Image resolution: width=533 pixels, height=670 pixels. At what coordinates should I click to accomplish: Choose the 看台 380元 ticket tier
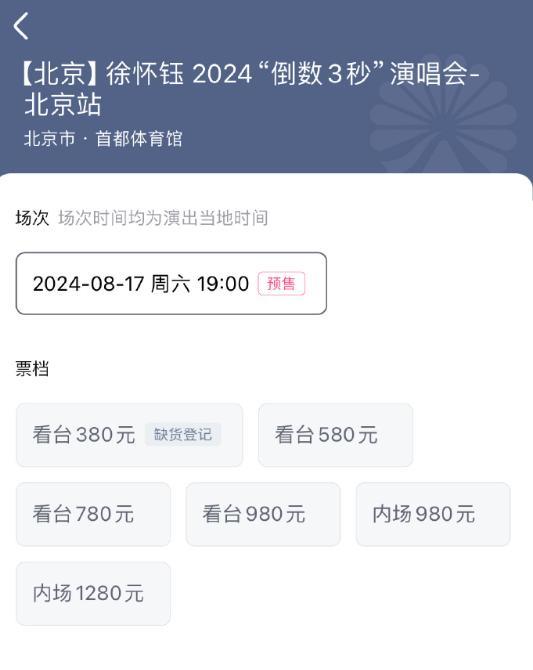(x=130, y=435)
